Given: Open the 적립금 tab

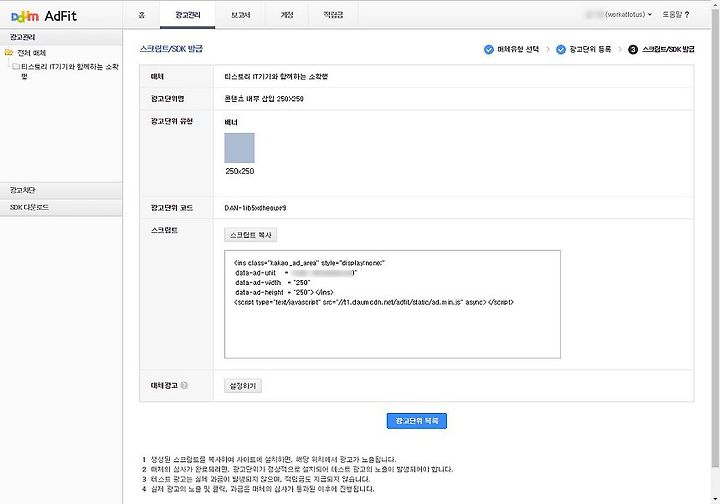Looking at the screenshot, I should (x=333, y=15).
